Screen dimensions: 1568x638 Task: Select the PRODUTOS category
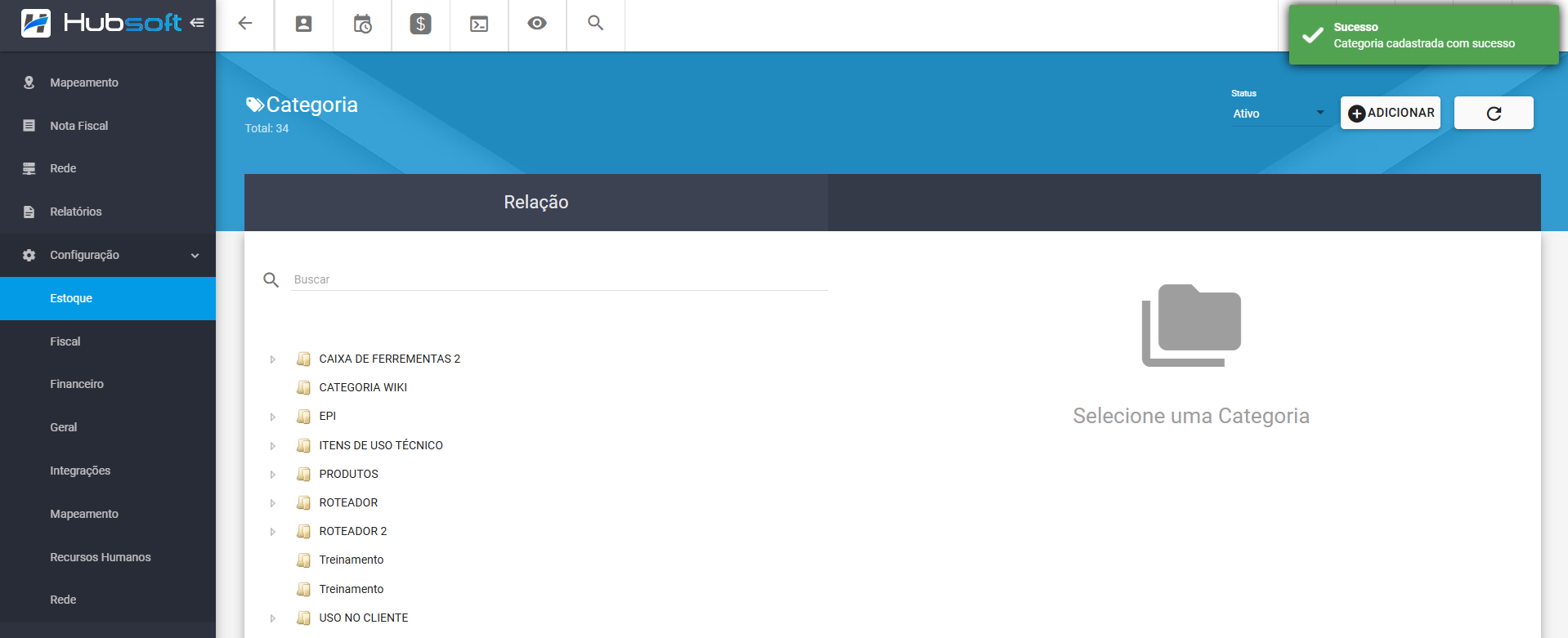pyautogui.click(x=349, y=474)
